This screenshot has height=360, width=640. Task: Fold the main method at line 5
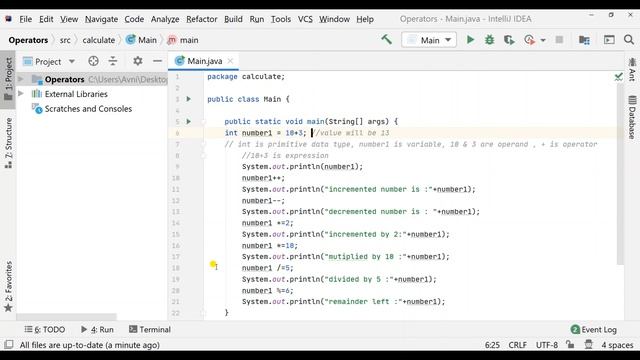click(203, 121)
